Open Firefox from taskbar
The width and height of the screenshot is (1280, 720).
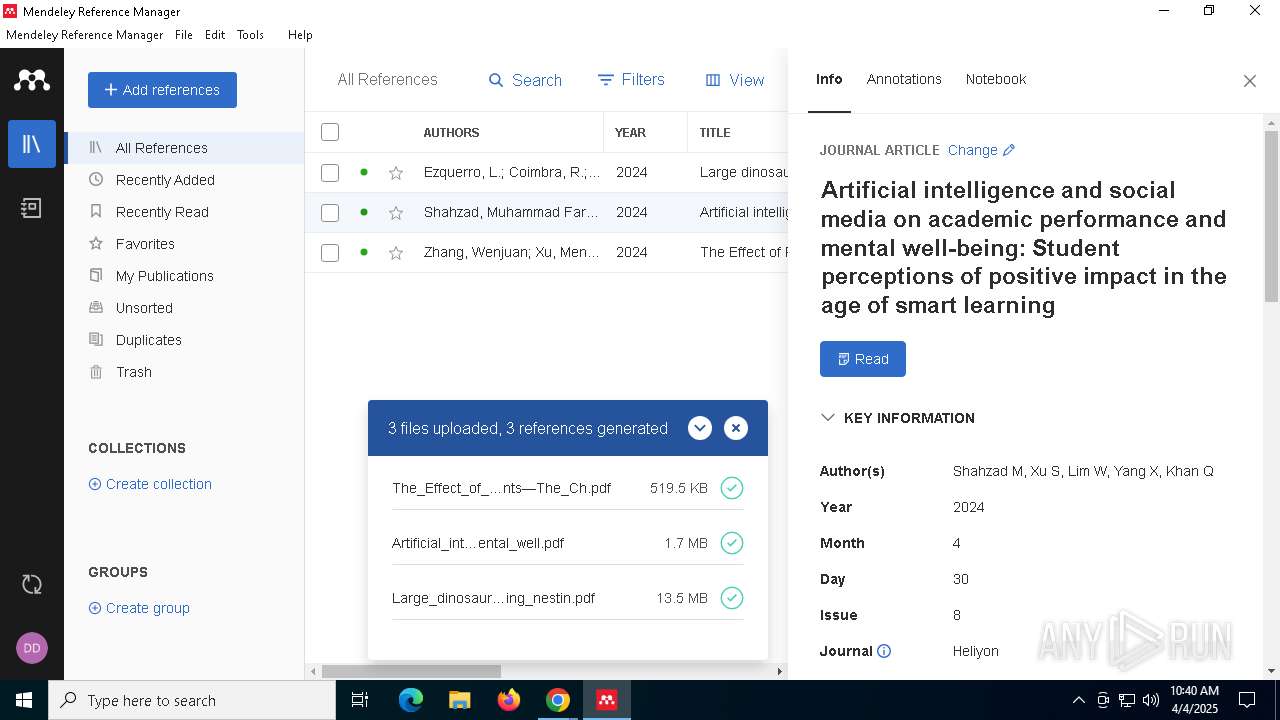(x=509, y=700)
